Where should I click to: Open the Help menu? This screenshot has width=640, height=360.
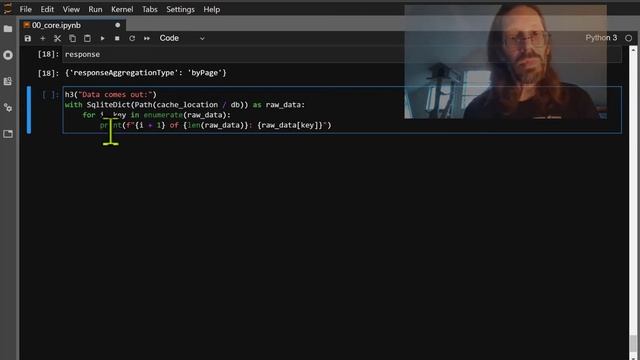[211, 9]
